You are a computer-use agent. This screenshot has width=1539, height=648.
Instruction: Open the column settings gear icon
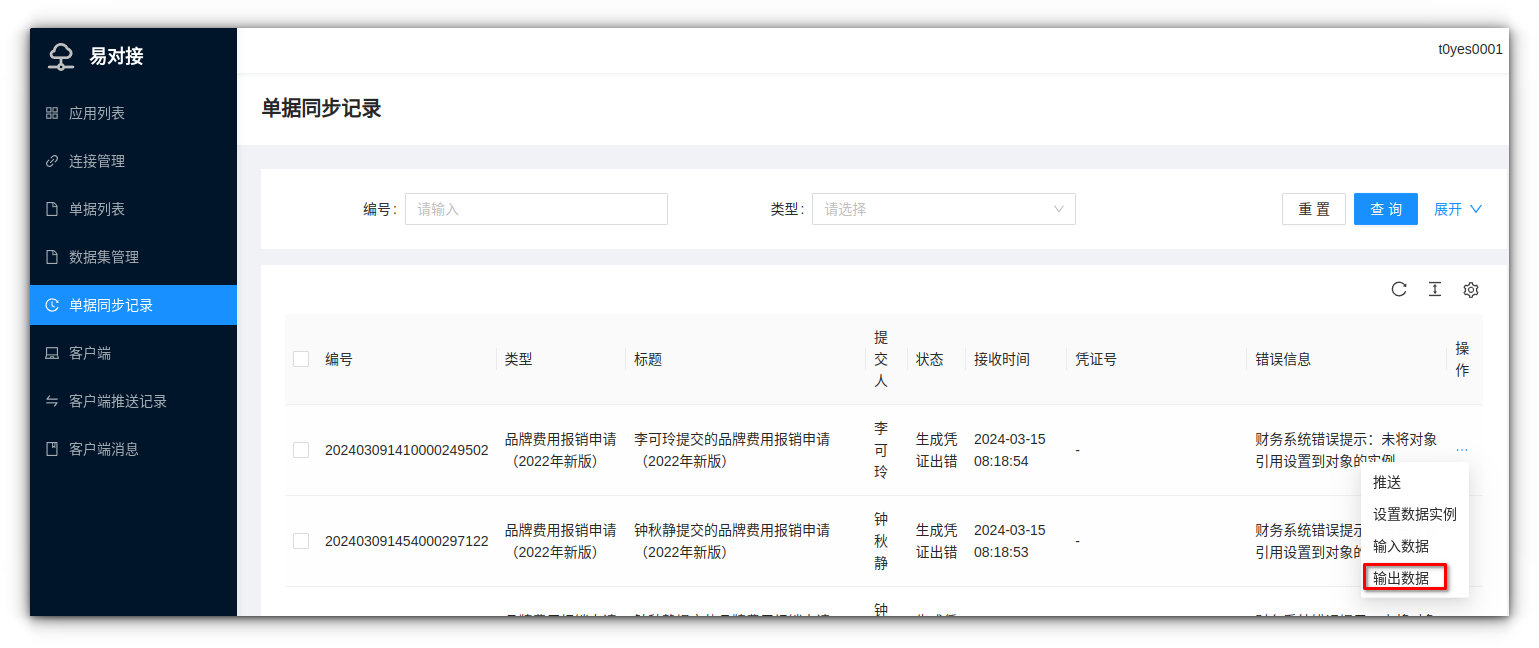point(1471,290)
